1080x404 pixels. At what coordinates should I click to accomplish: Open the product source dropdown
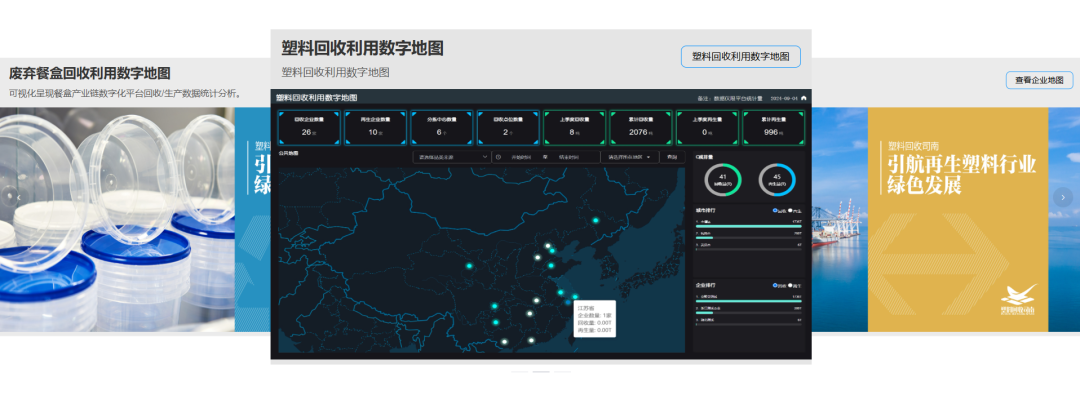[x=451, y=157]
